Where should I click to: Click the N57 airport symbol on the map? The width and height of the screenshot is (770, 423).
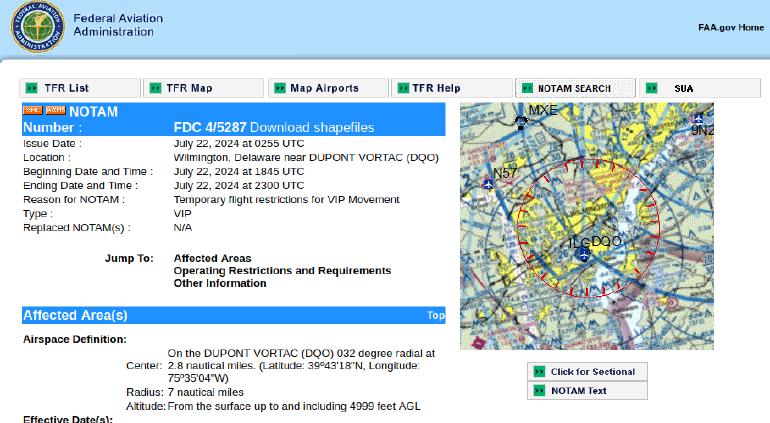point(488,184)
